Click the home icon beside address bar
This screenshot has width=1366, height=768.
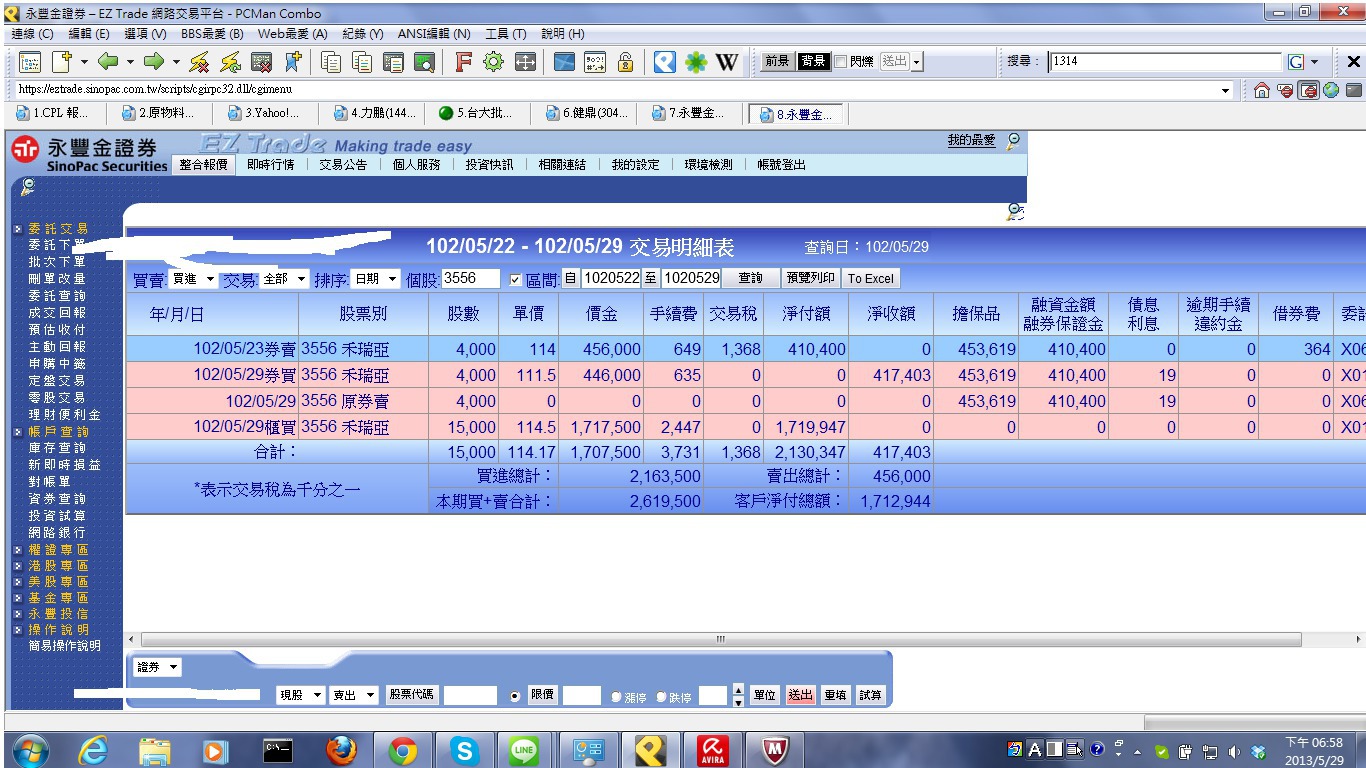pos(1262,90)
